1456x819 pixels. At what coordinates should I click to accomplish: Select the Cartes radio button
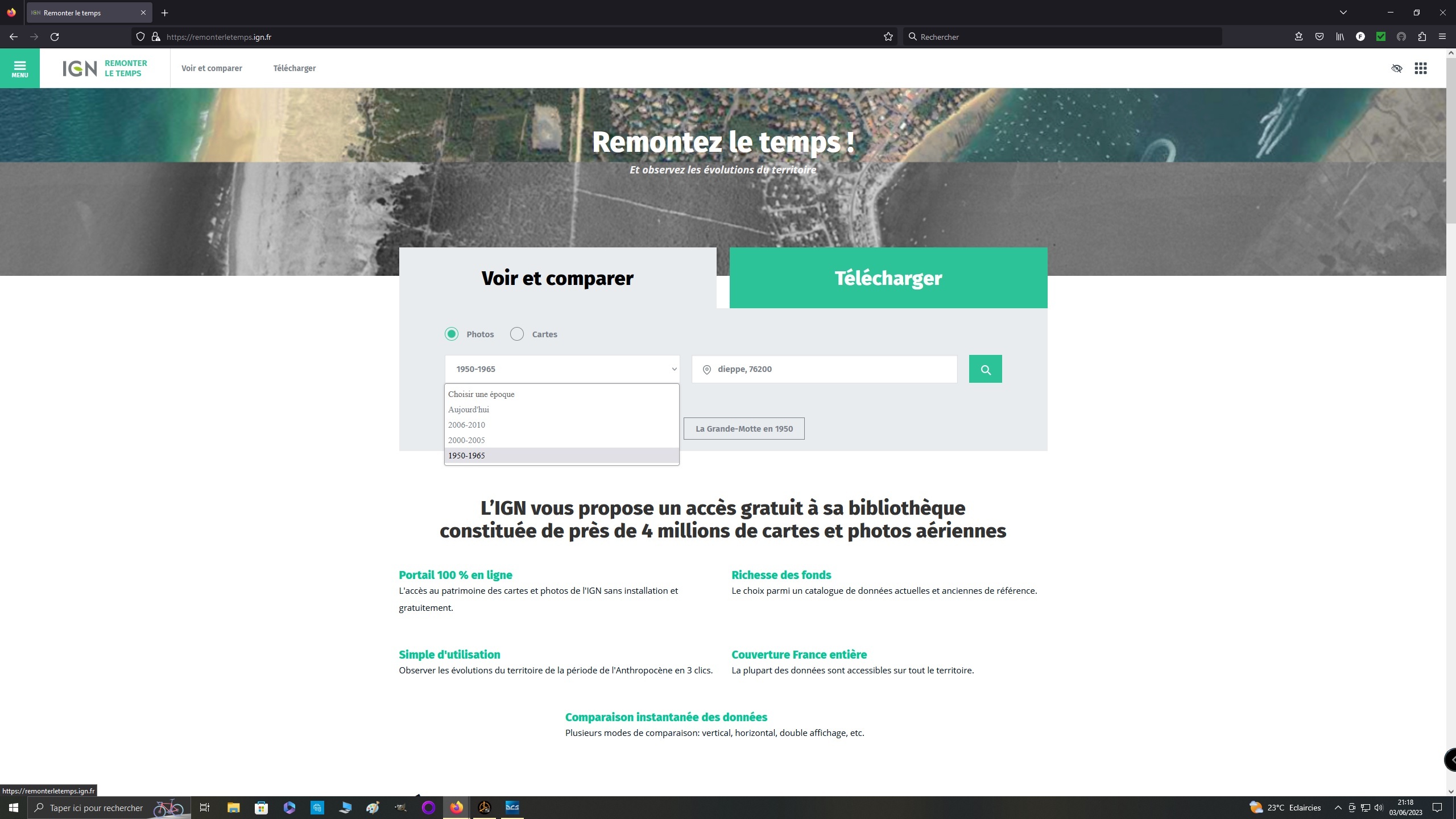[x=517, y=334]
